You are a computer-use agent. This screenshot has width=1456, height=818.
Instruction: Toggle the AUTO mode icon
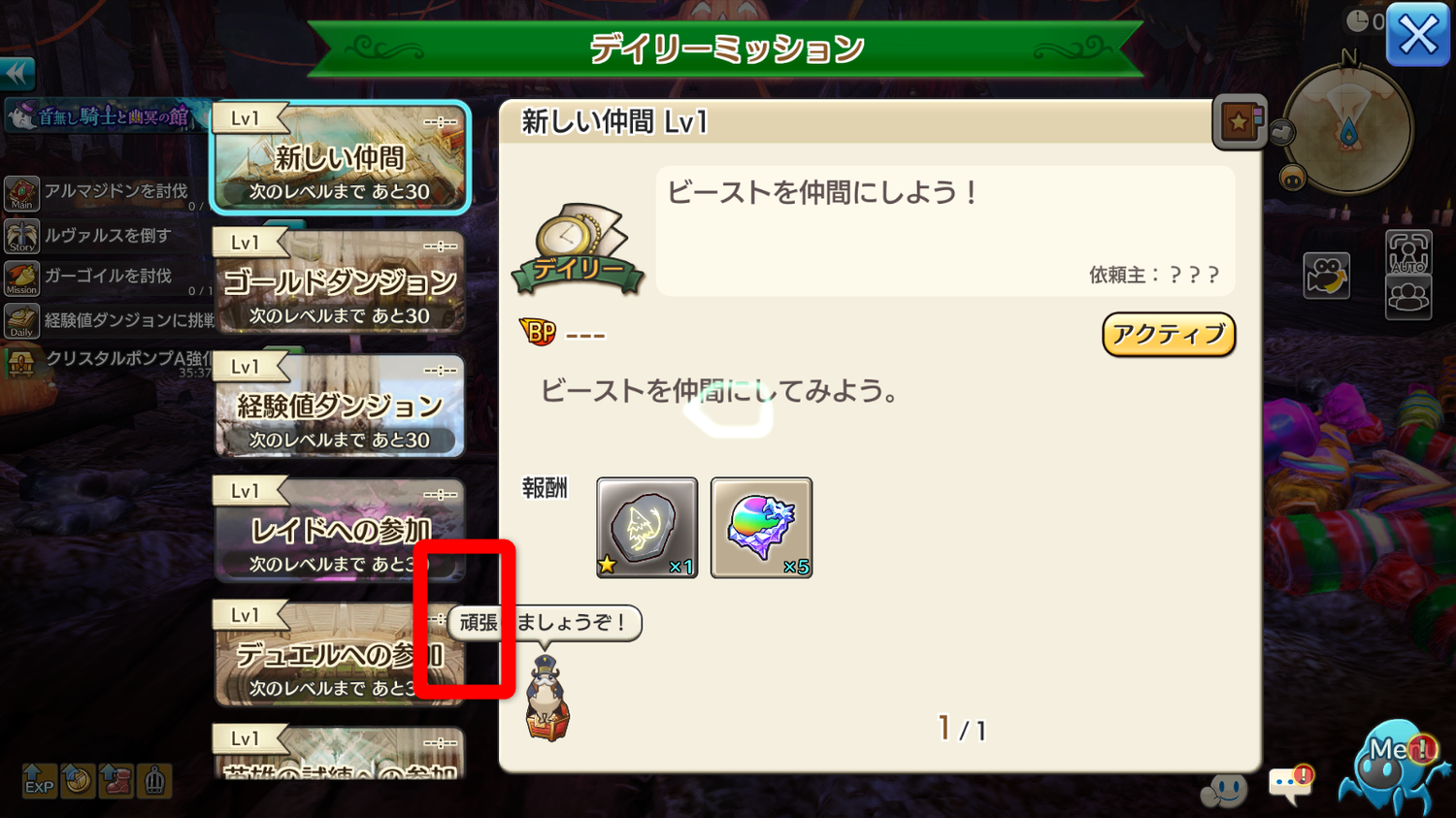point(1408,252)
